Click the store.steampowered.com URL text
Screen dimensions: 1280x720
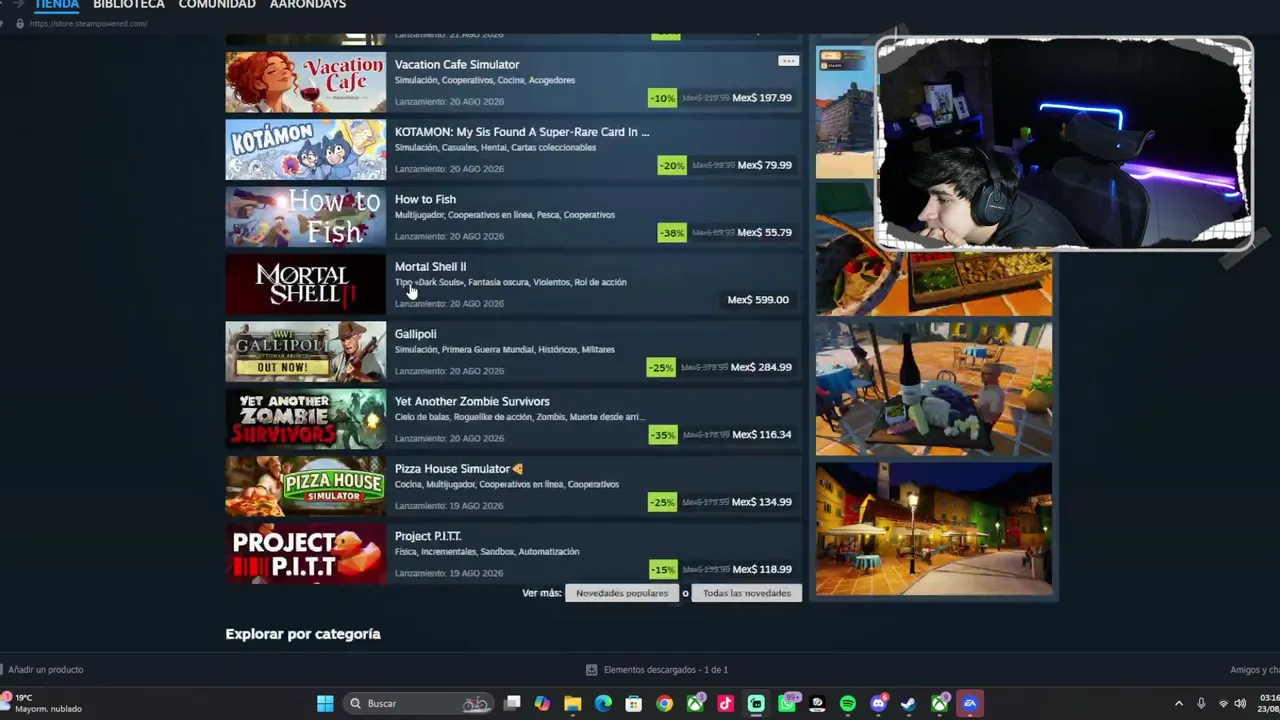[89, 24]
